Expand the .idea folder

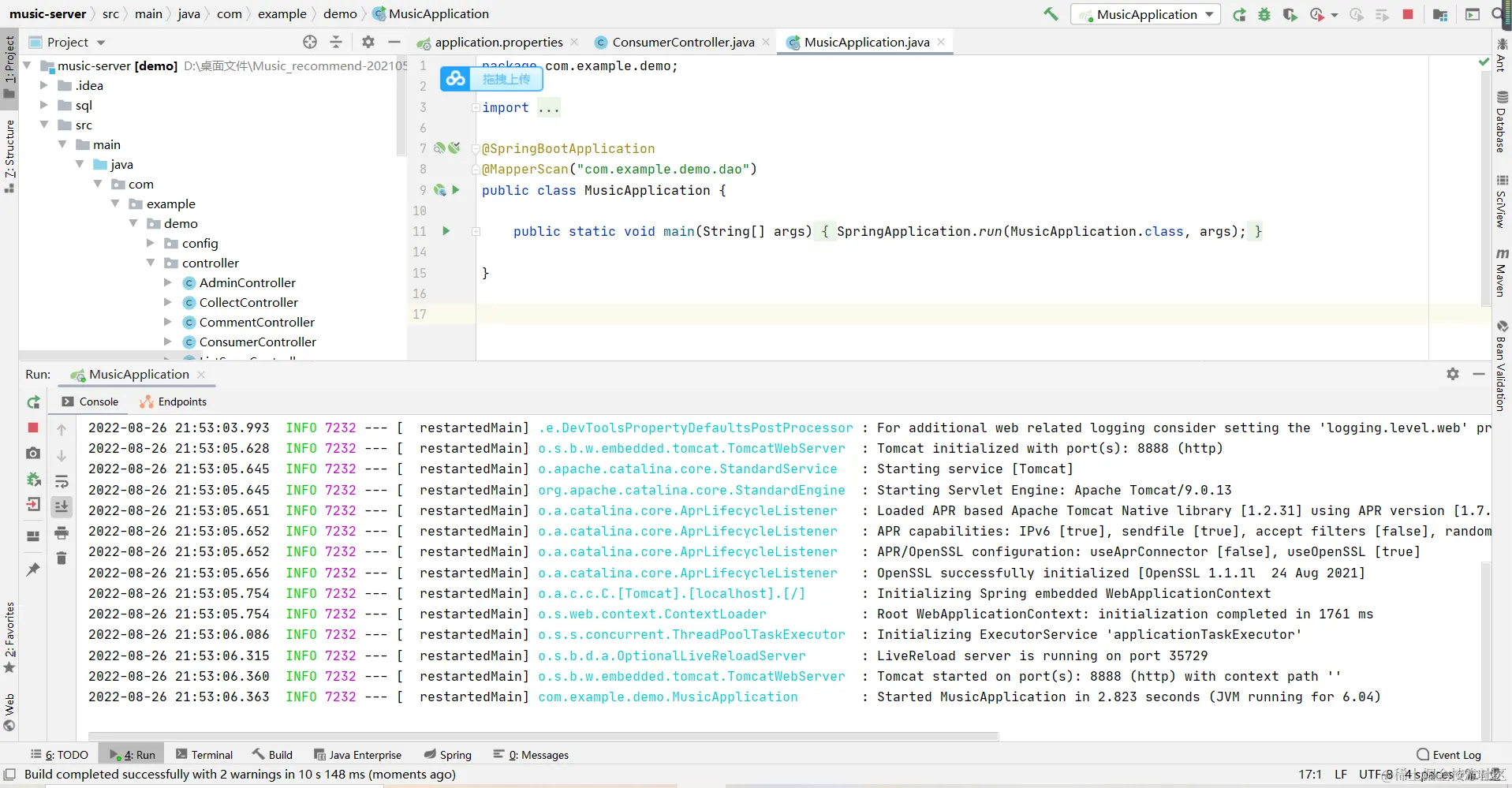pyautogui.click(x=44, y=85)
